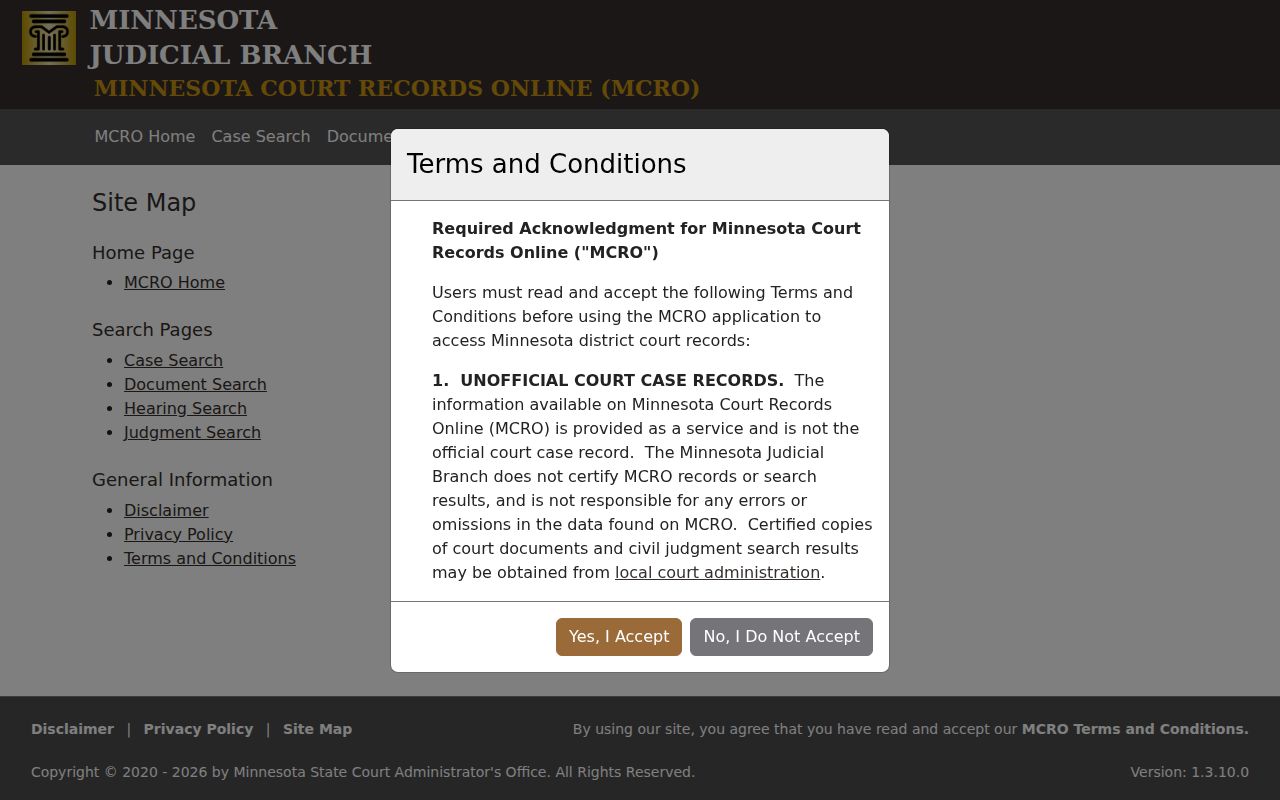Open MCRO Terms and Conditions footer link

point(1135,729)
